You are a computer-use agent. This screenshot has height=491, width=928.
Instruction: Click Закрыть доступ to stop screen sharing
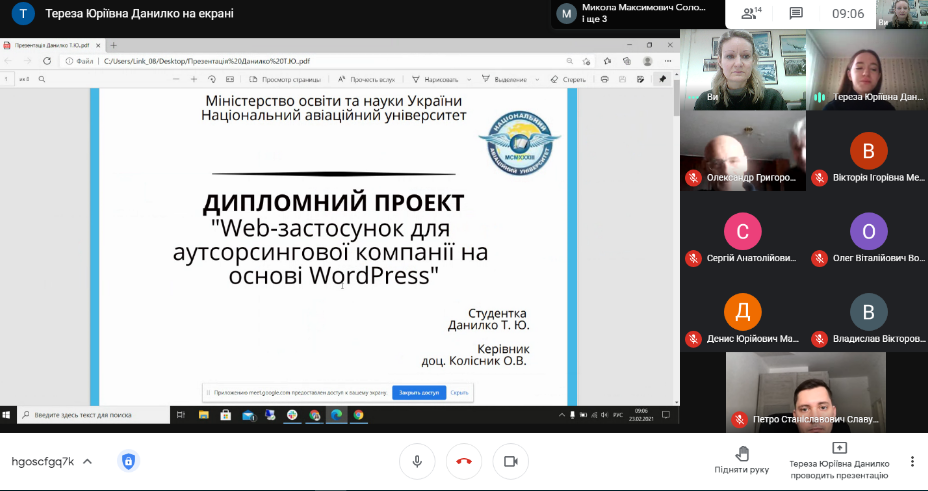pos(418,392)
